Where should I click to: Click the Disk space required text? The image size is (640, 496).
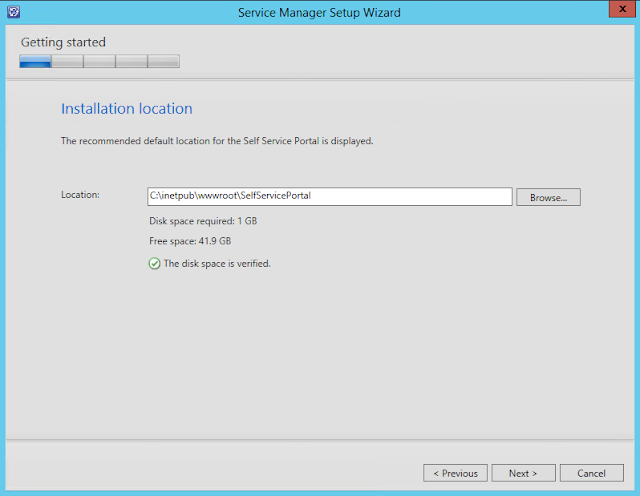pos(195,220)
